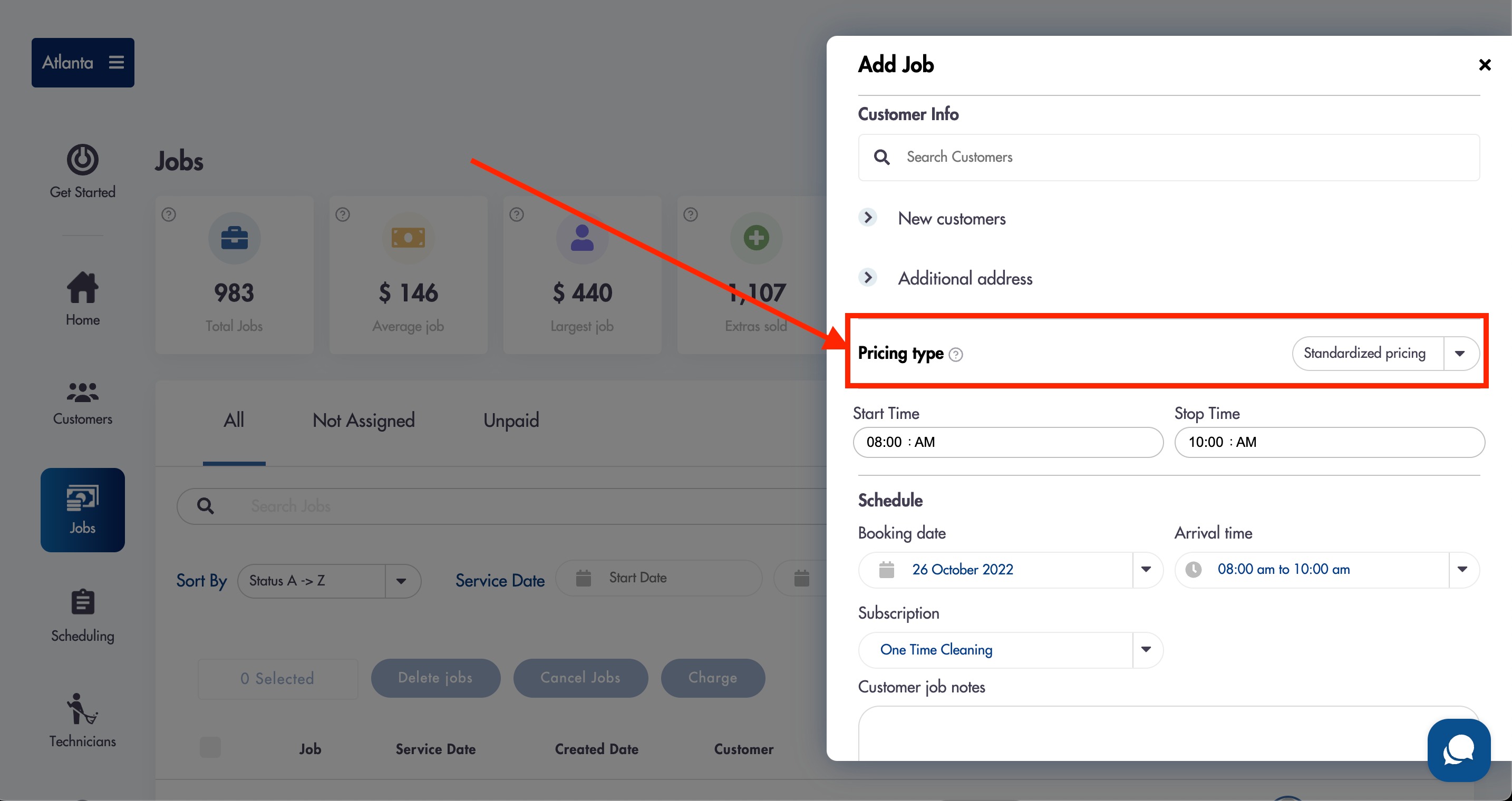1512x801 pixels.
Task: Click the Service Date column header
Action: point(435,749)
